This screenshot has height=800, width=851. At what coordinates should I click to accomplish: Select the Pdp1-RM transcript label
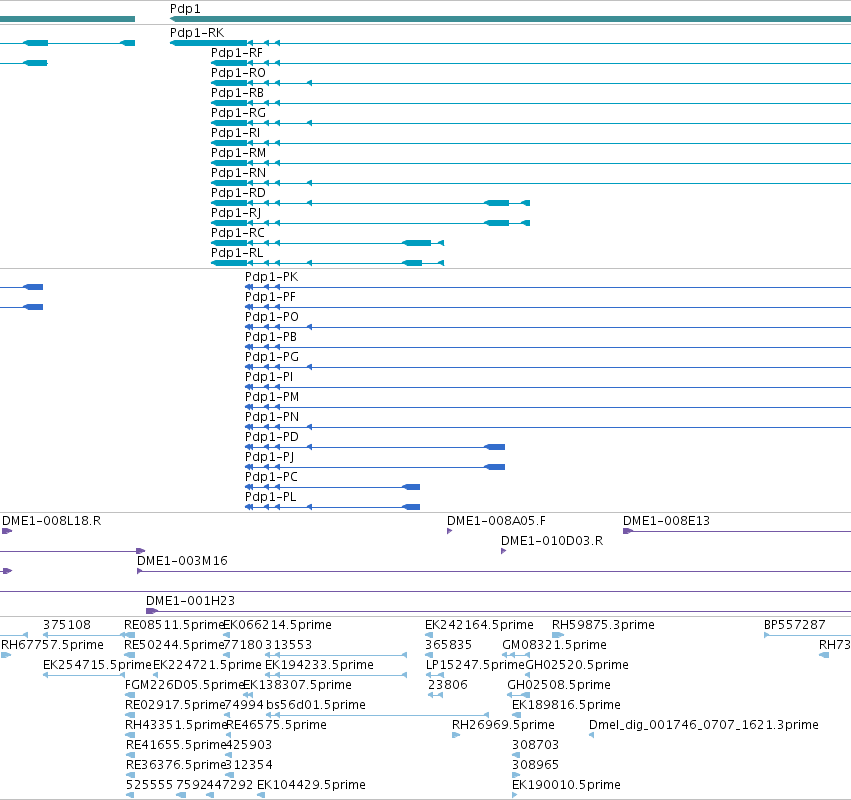point(238,153)
